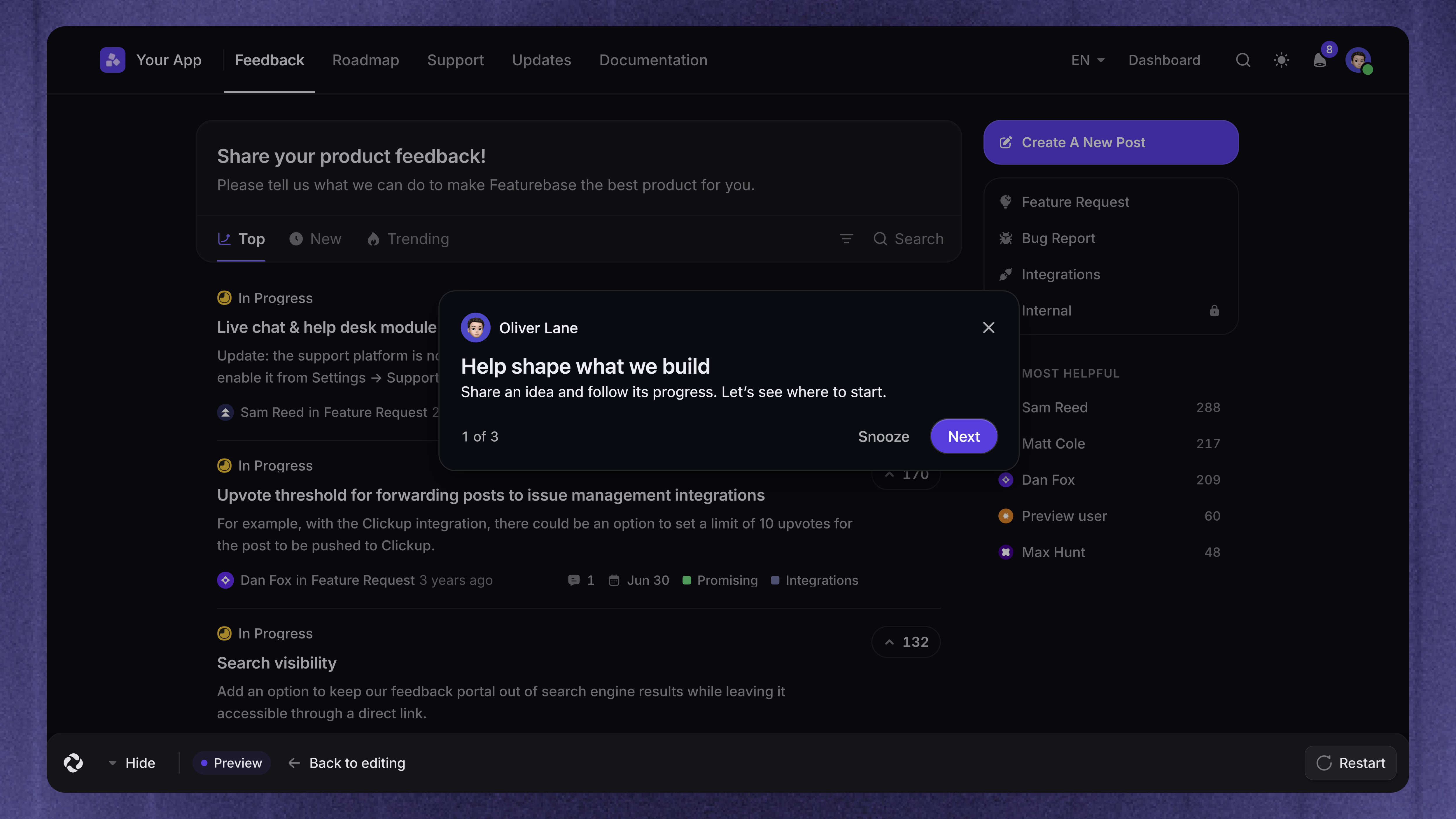Viewport: 1456px width, 819px height.
Task: Open the notifications bell icon
Action: 1320,60
